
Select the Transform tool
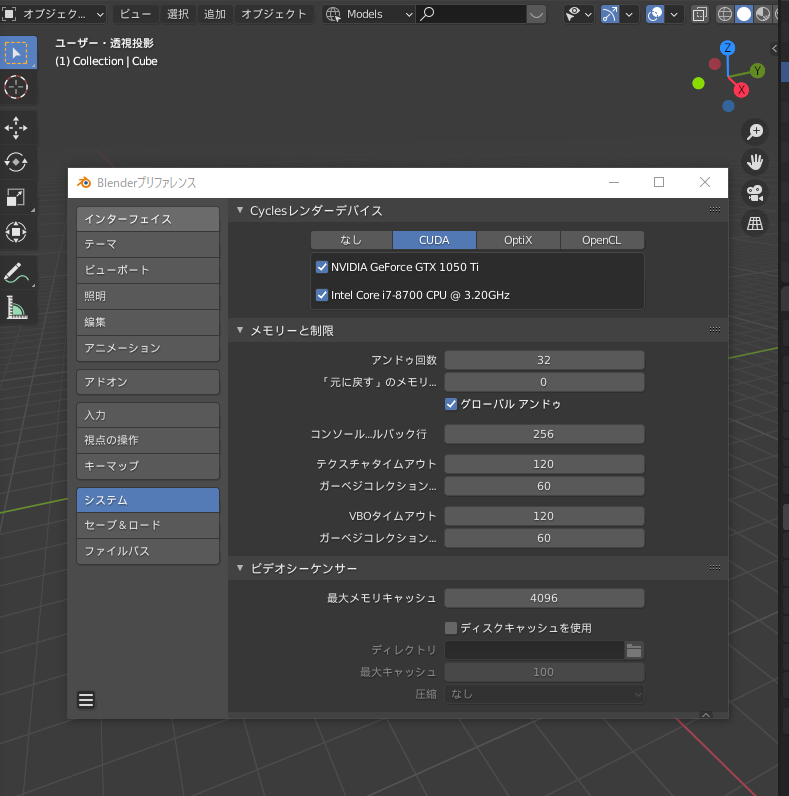click(16, 233)
